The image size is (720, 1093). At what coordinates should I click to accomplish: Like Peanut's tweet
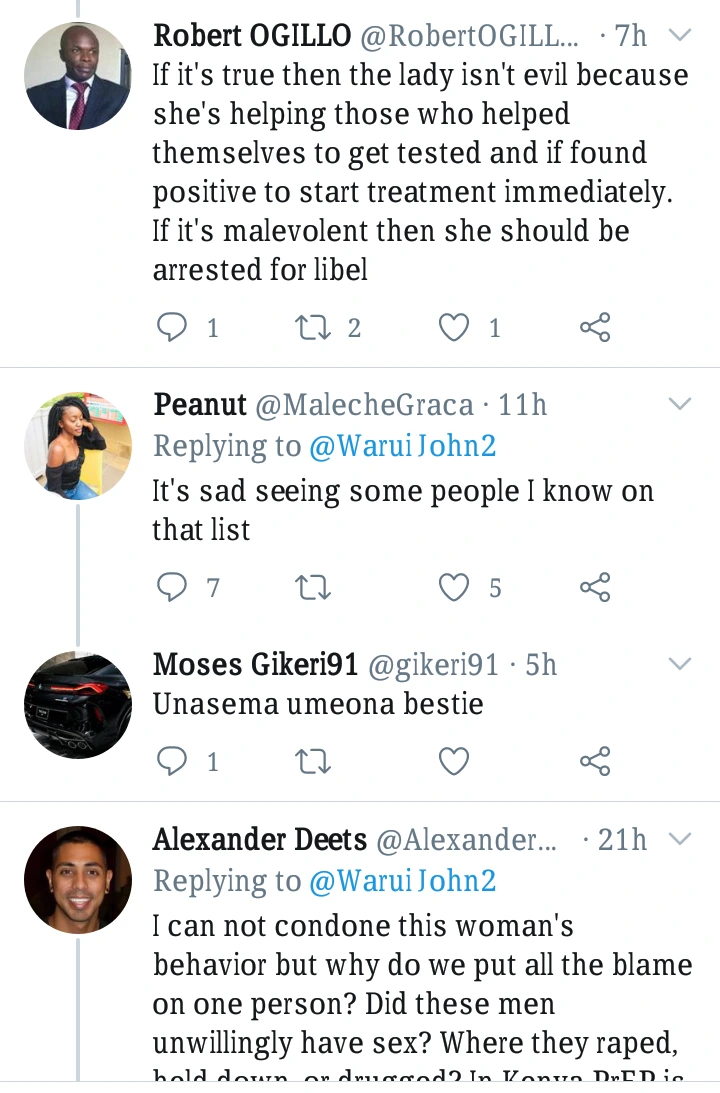453,588
